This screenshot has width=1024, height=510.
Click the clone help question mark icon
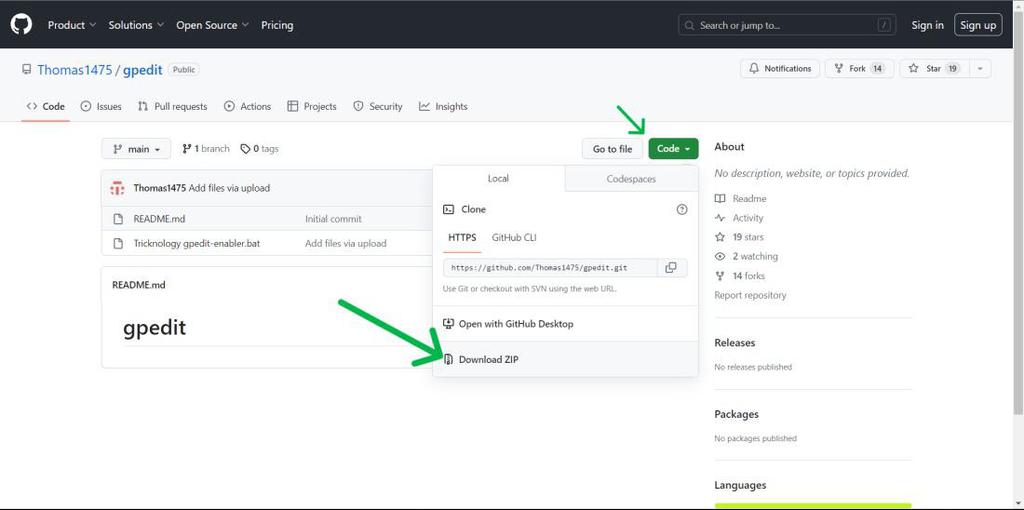pos(682,210)
